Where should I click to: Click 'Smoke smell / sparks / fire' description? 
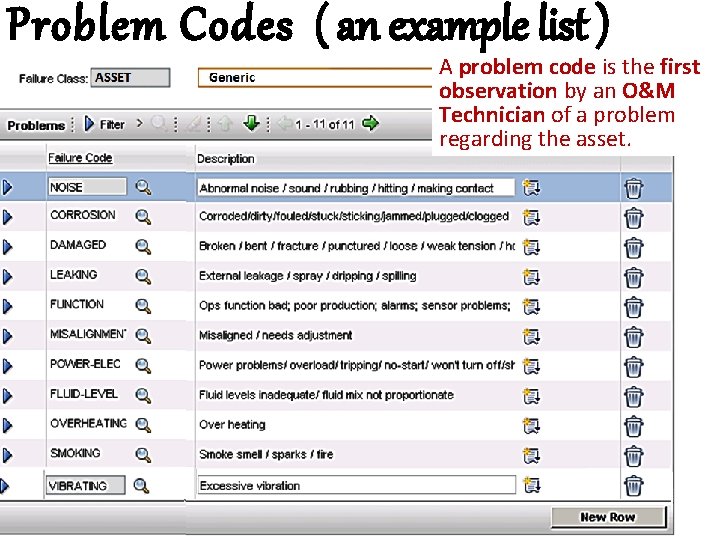click(266, 455)
